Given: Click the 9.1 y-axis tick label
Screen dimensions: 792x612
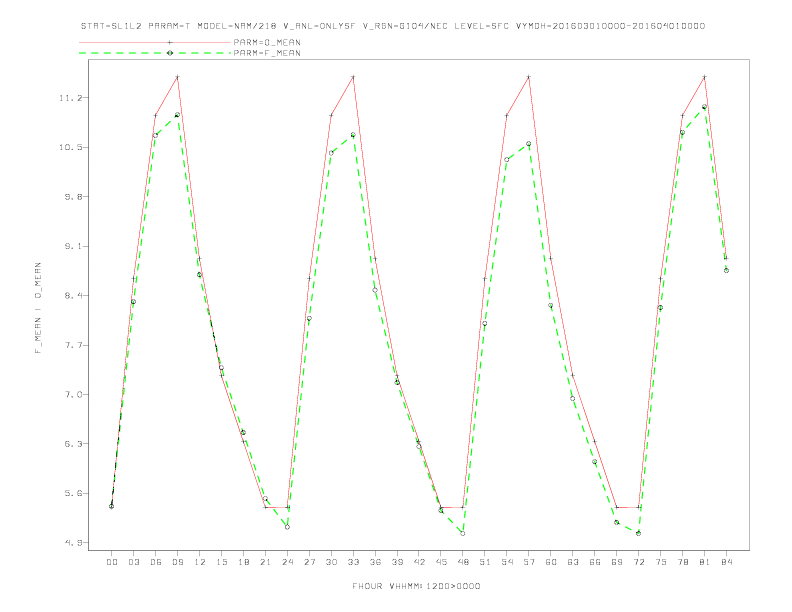Looking at the screenshot, I should [74, 246].
